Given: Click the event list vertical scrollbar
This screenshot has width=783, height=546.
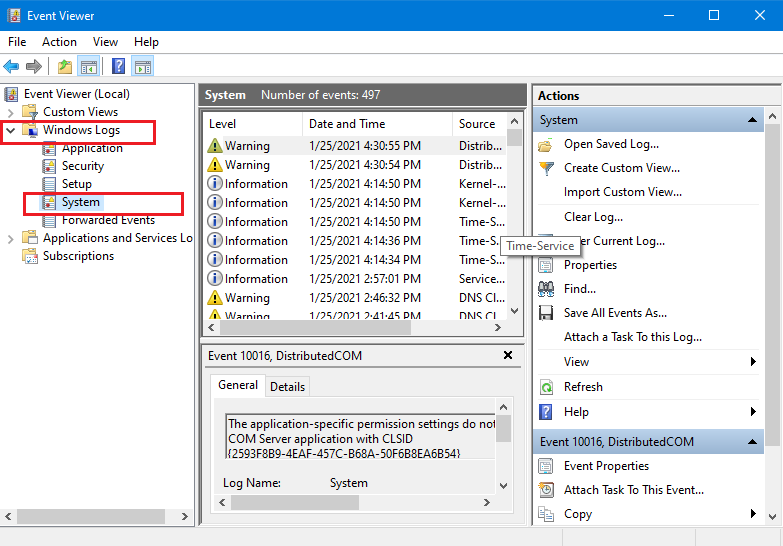Looking at the screenshot, I should pyautogui.click(x=515, y=220).
